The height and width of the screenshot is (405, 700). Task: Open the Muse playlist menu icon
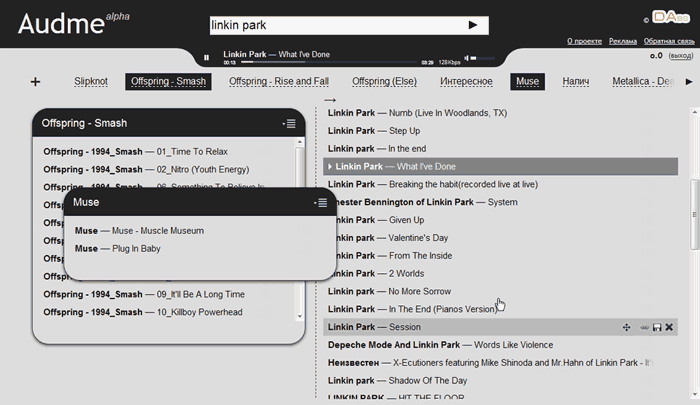(x=320, y=203)
